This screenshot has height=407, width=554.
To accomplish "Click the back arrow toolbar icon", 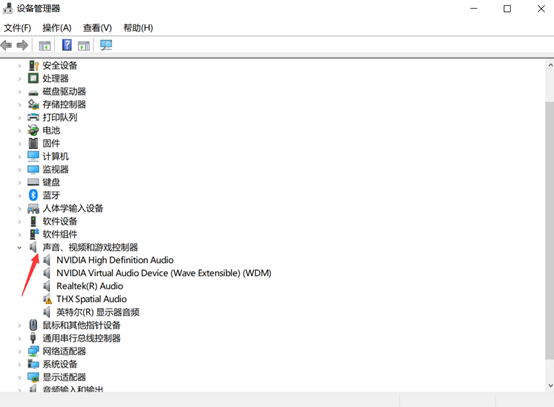I will tap(6, 45).
